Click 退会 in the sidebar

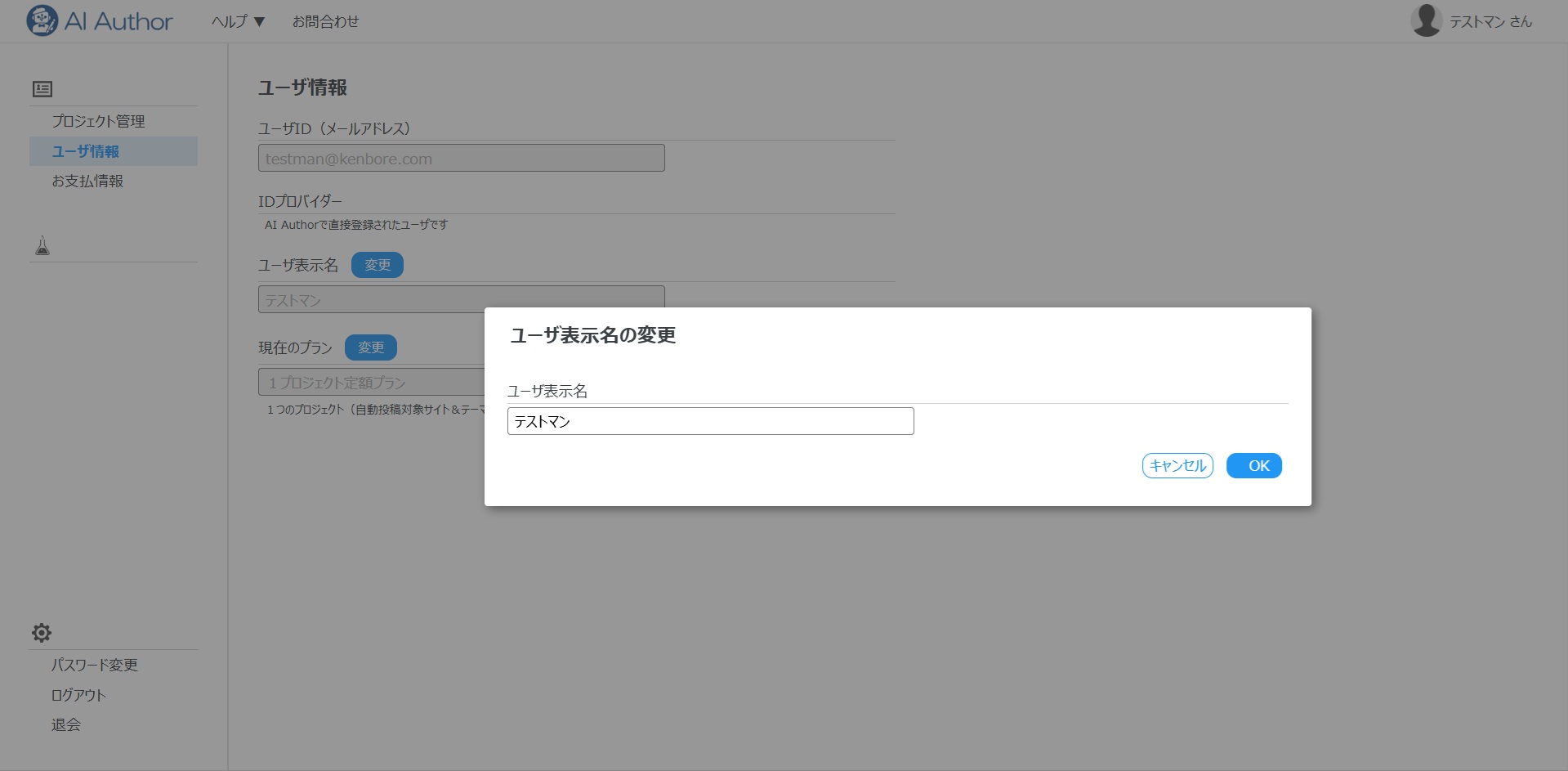click(65, 724)
